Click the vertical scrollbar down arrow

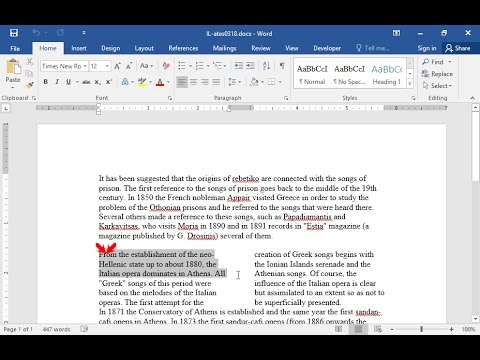(476, 318)
